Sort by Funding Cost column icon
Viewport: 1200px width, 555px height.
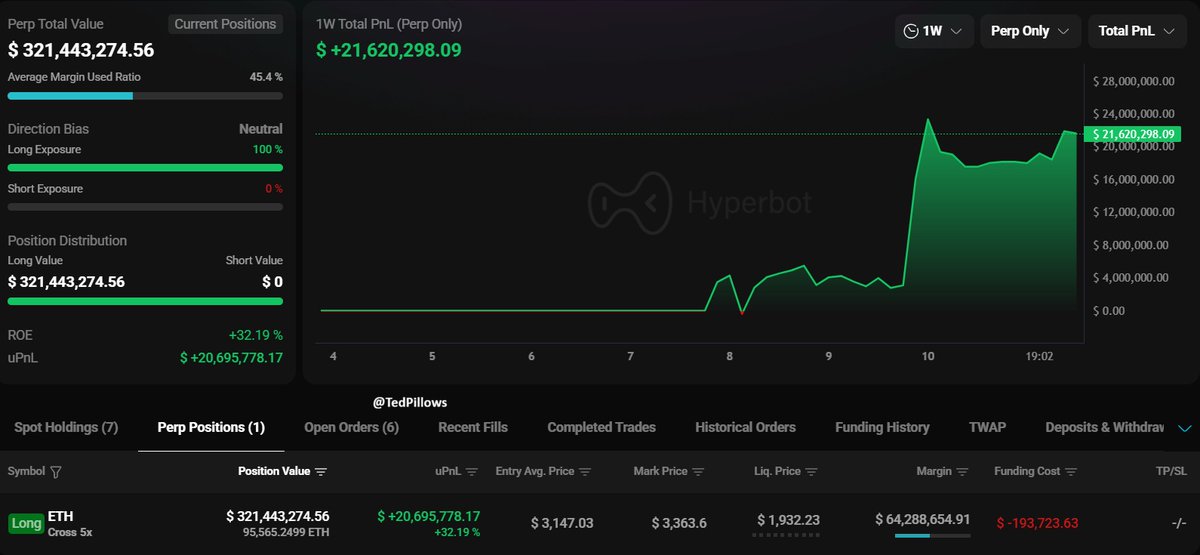[x=1071, y=472]
